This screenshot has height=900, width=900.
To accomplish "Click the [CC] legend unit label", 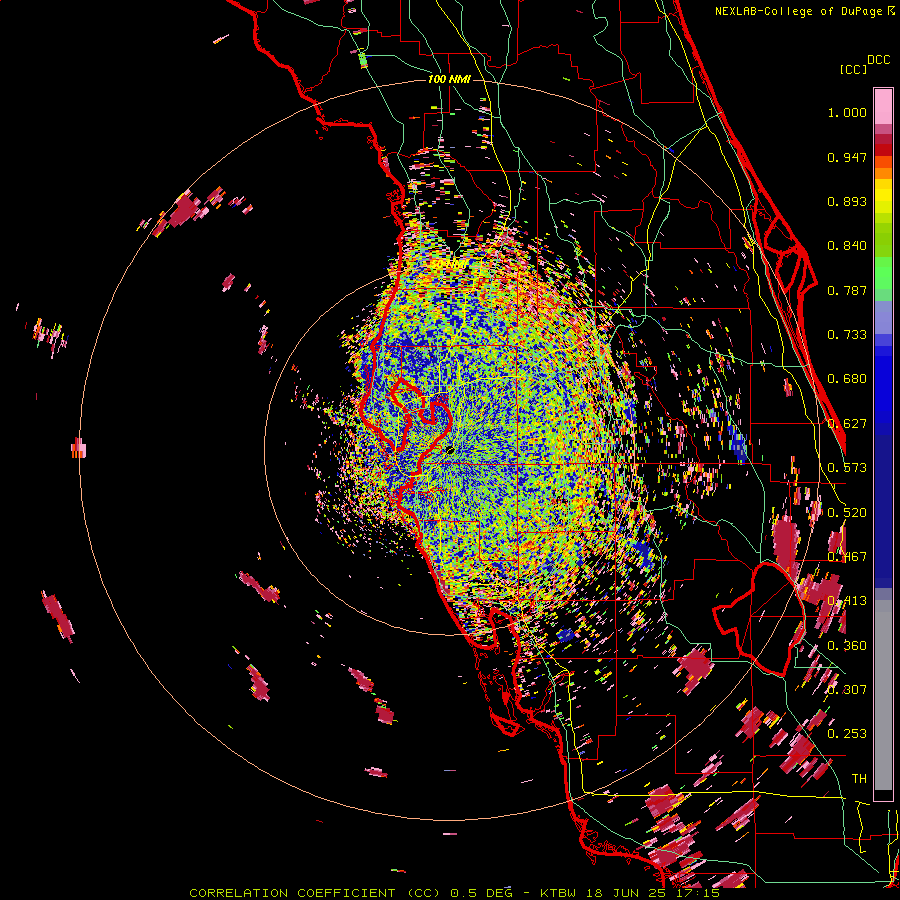I will point(853,69).
